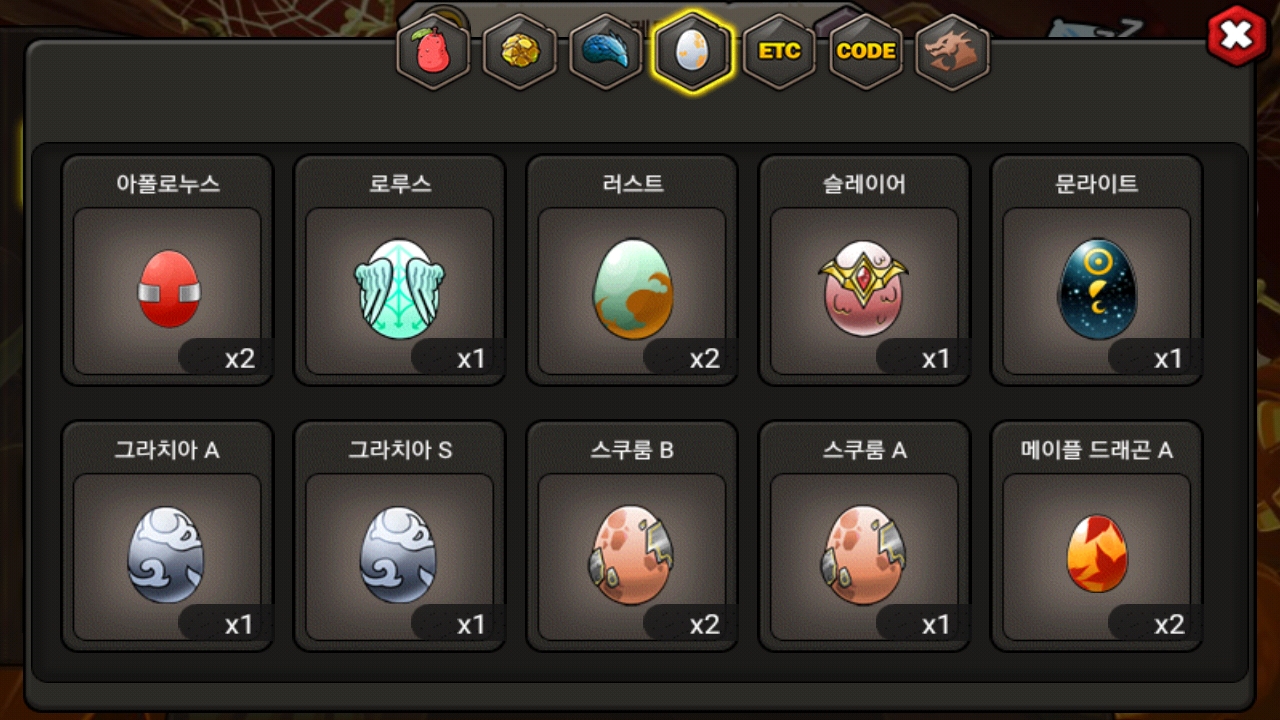The width and height of the screenshot is (1280, 720).
Task: Select the highlighted egg tab
Action: coord(692,51)
